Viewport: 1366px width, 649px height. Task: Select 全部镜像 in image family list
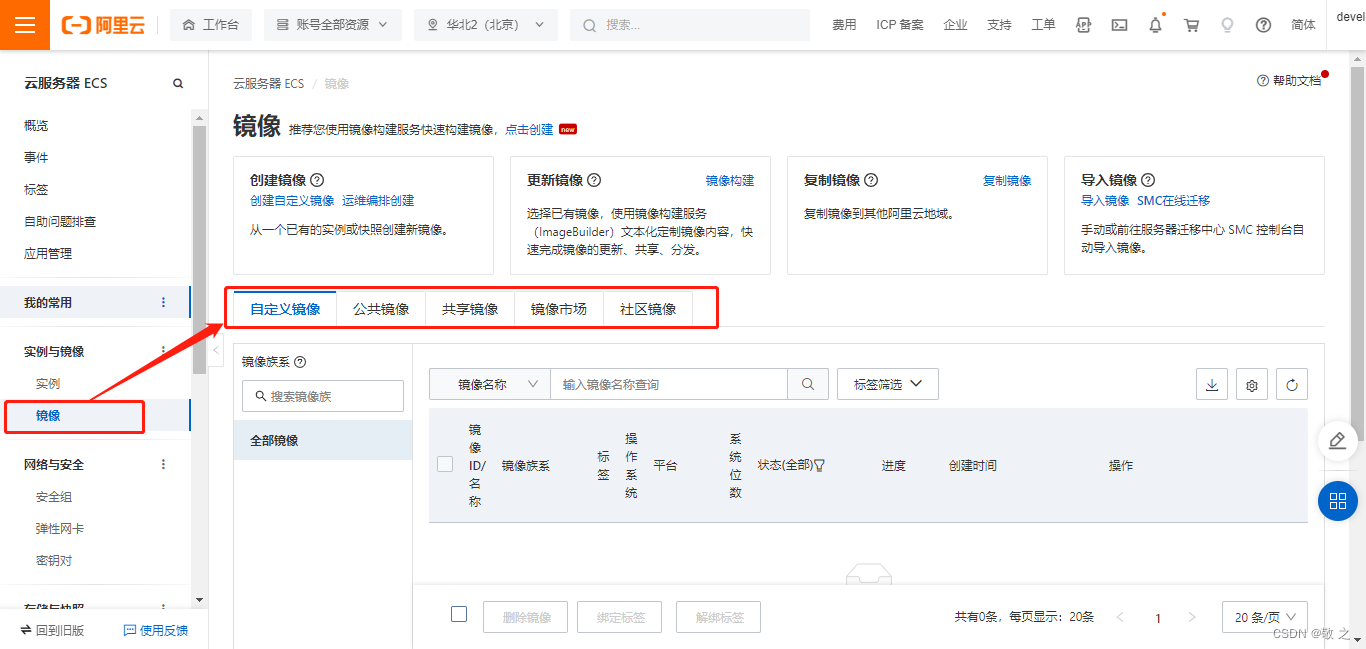[323, 440]
